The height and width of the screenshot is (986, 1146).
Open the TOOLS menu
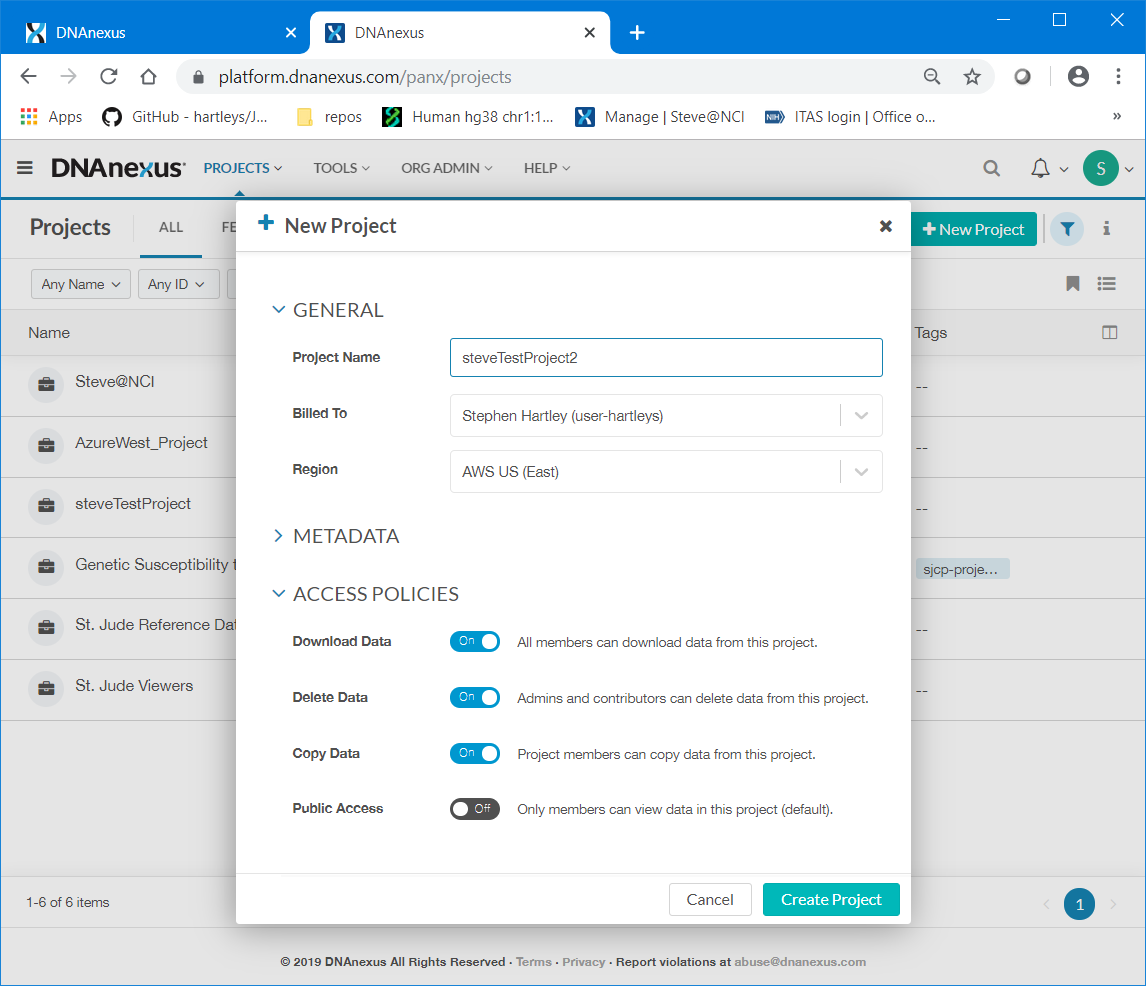(x=341, y=168)
